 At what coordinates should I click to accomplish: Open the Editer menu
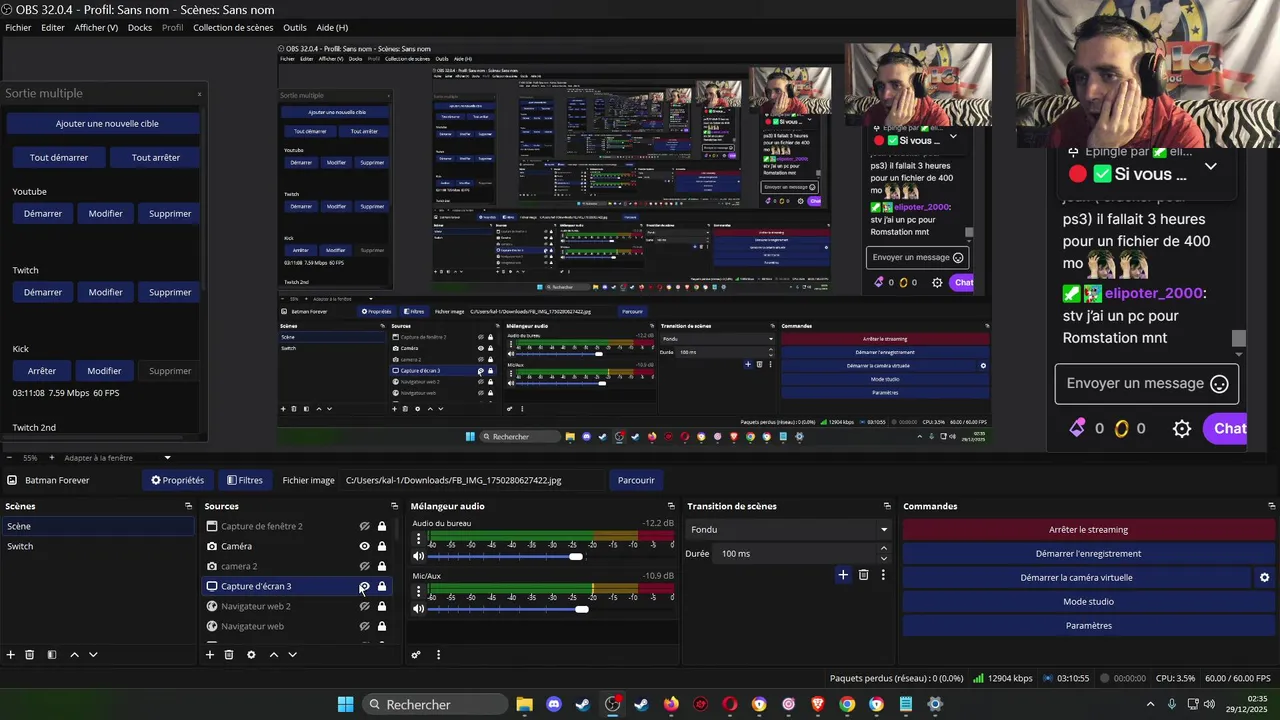pyautogui.click(x=53, y=28)
